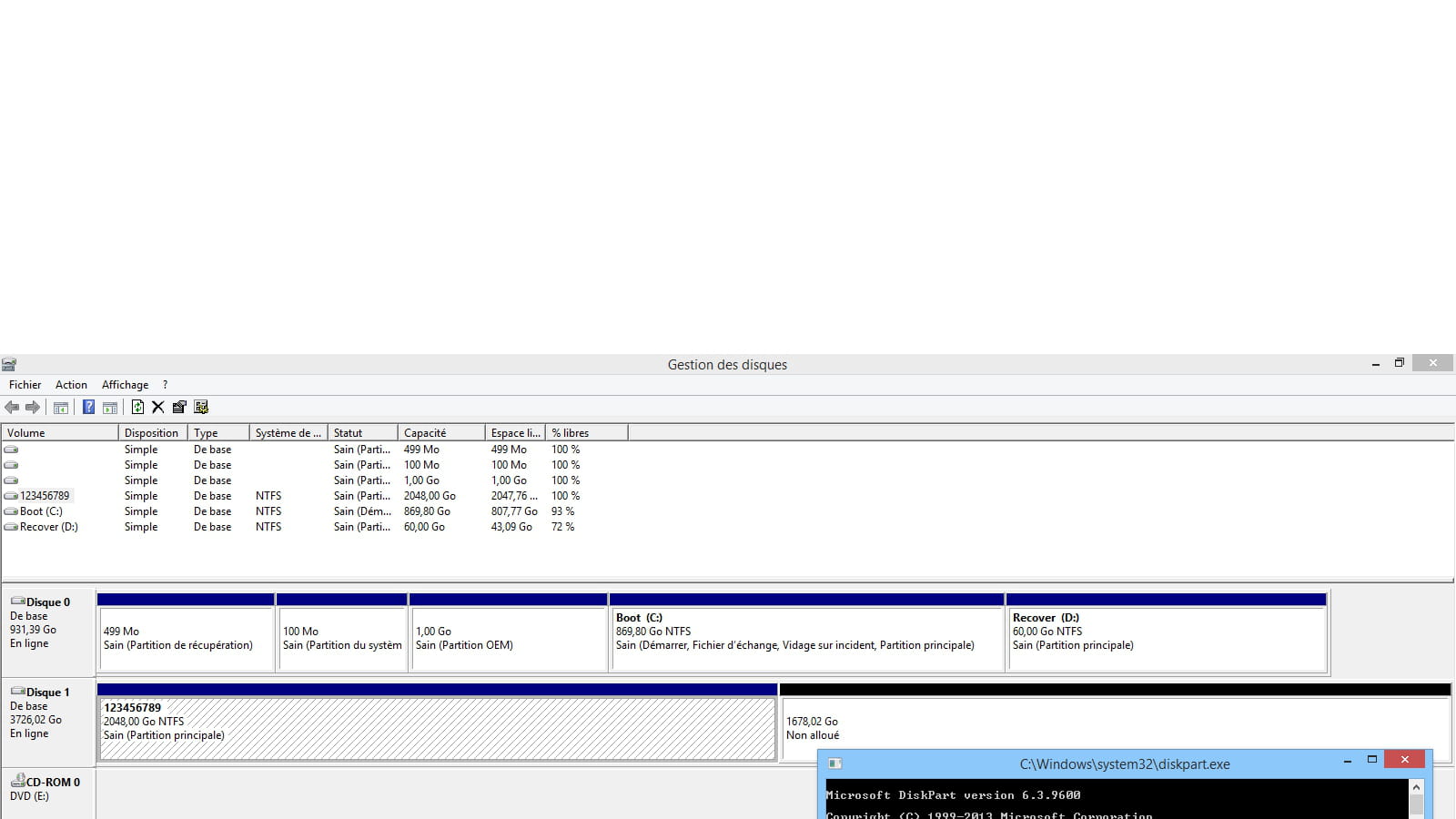Screen dimensions: 1456x819
Task: Click the disk settings toolbar icon
Action: [201, 407]
